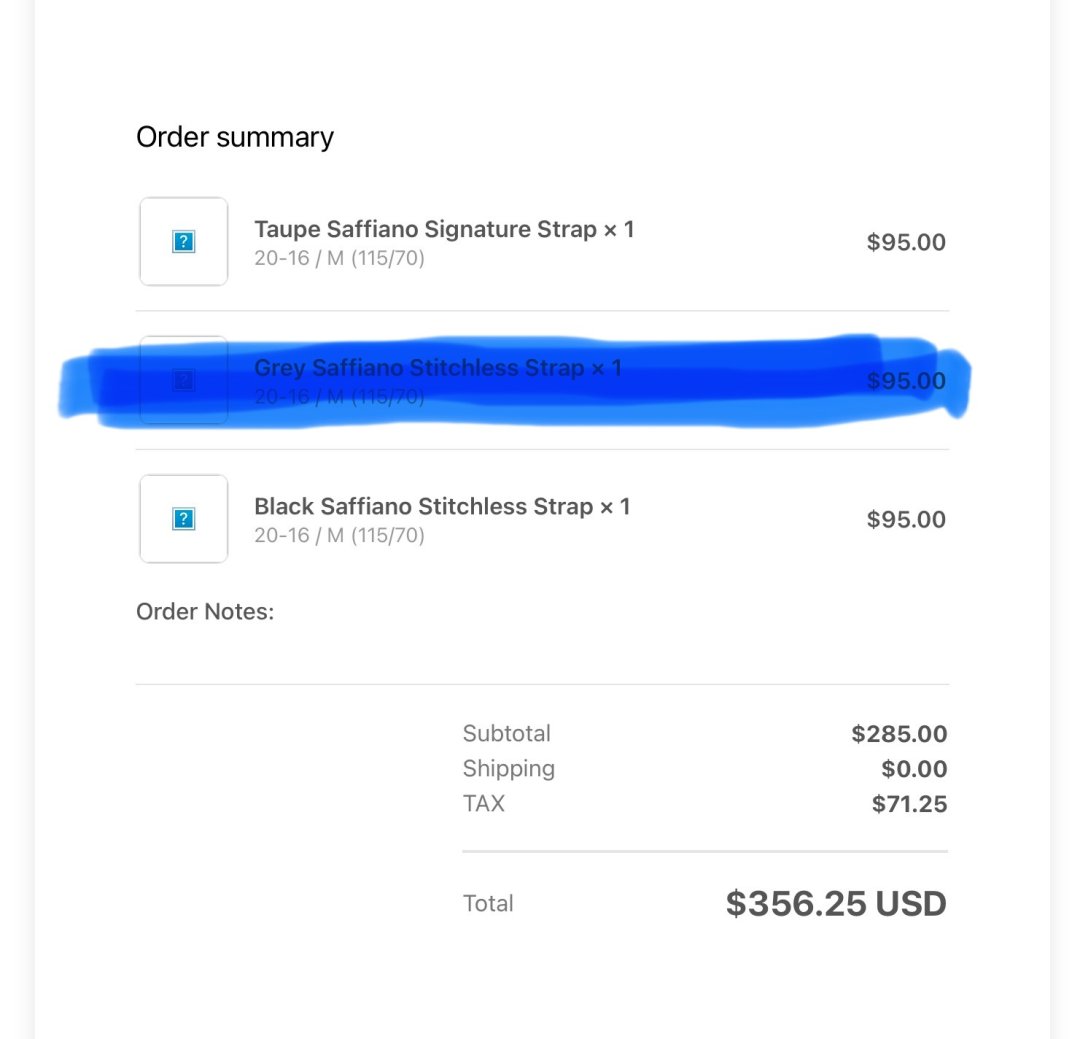This screenshot has width=1080, height=1039.
Task: Click the Taupe strap 20-16 / M variant text
Action: [339, 258]
